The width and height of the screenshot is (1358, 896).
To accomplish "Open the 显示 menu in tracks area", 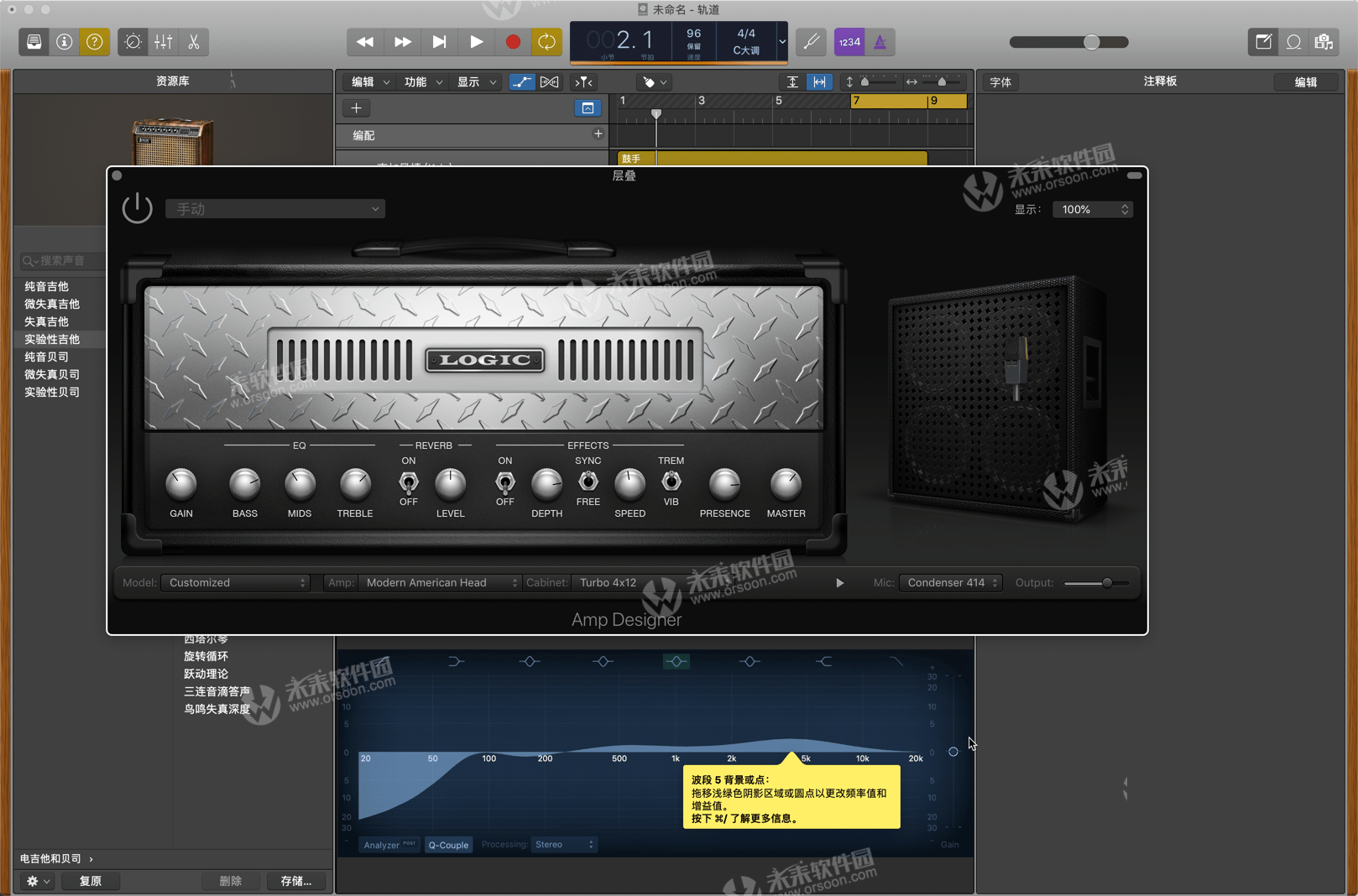I will pyautogui.click(x=476, y=82).
